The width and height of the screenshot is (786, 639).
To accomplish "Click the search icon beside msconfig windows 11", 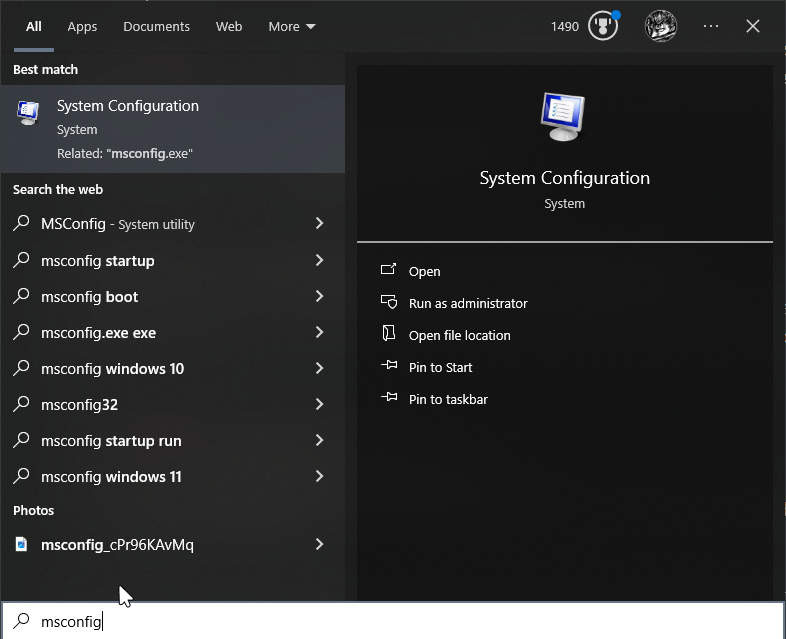I will 21,476.
